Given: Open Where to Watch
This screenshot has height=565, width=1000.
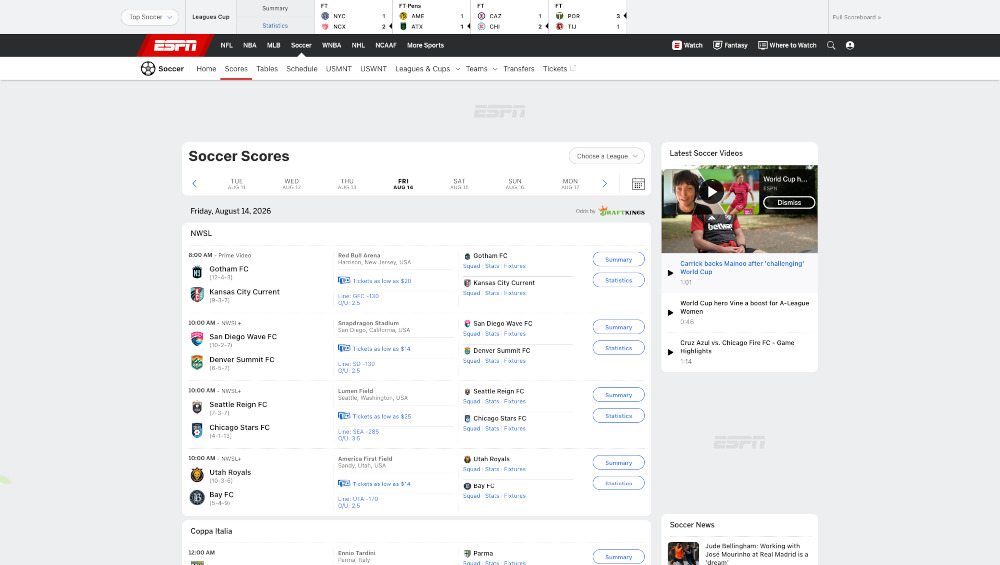Looking at the screenshot, I should coord(787,45).
